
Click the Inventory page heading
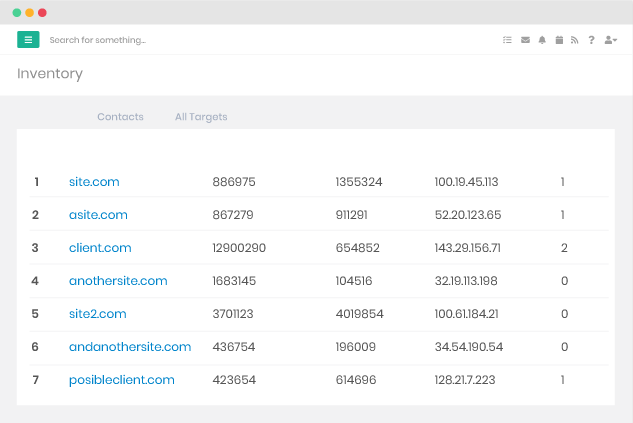point(50,74)
